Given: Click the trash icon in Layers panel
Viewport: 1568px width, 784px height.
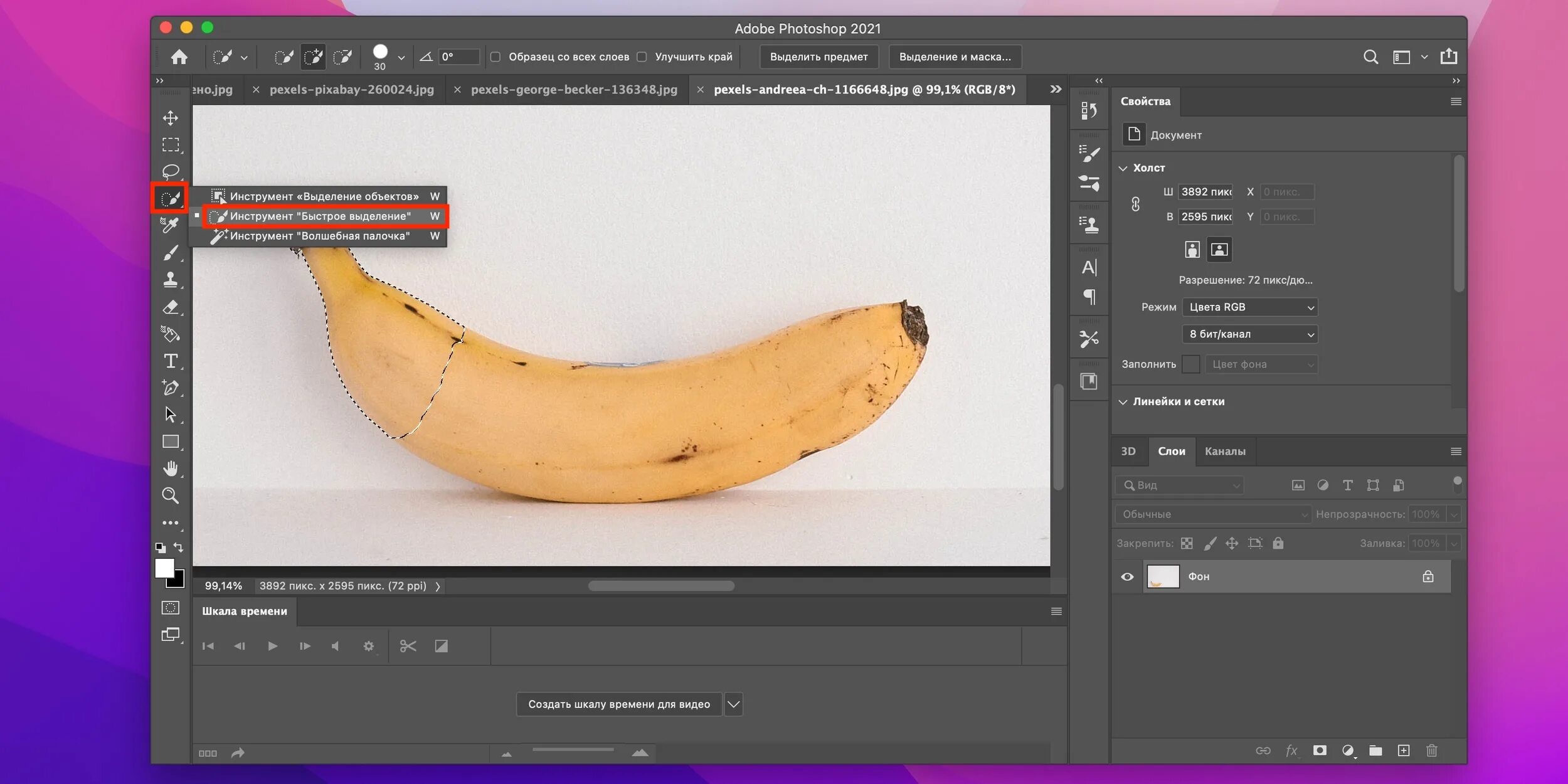Looking at the screenshot, I should [x=1431, y=751].
